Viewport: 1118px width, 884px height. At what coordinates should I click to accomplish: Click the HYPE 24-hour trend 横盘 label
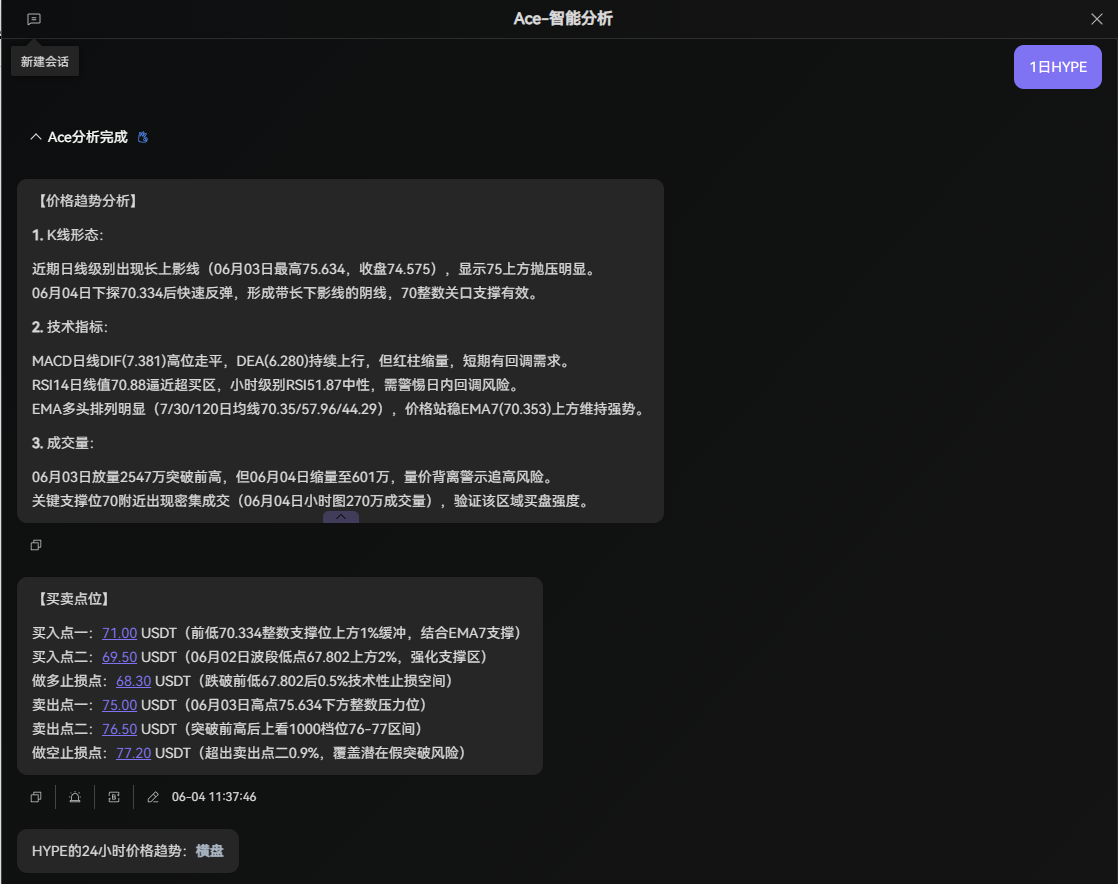click(210, 851)
